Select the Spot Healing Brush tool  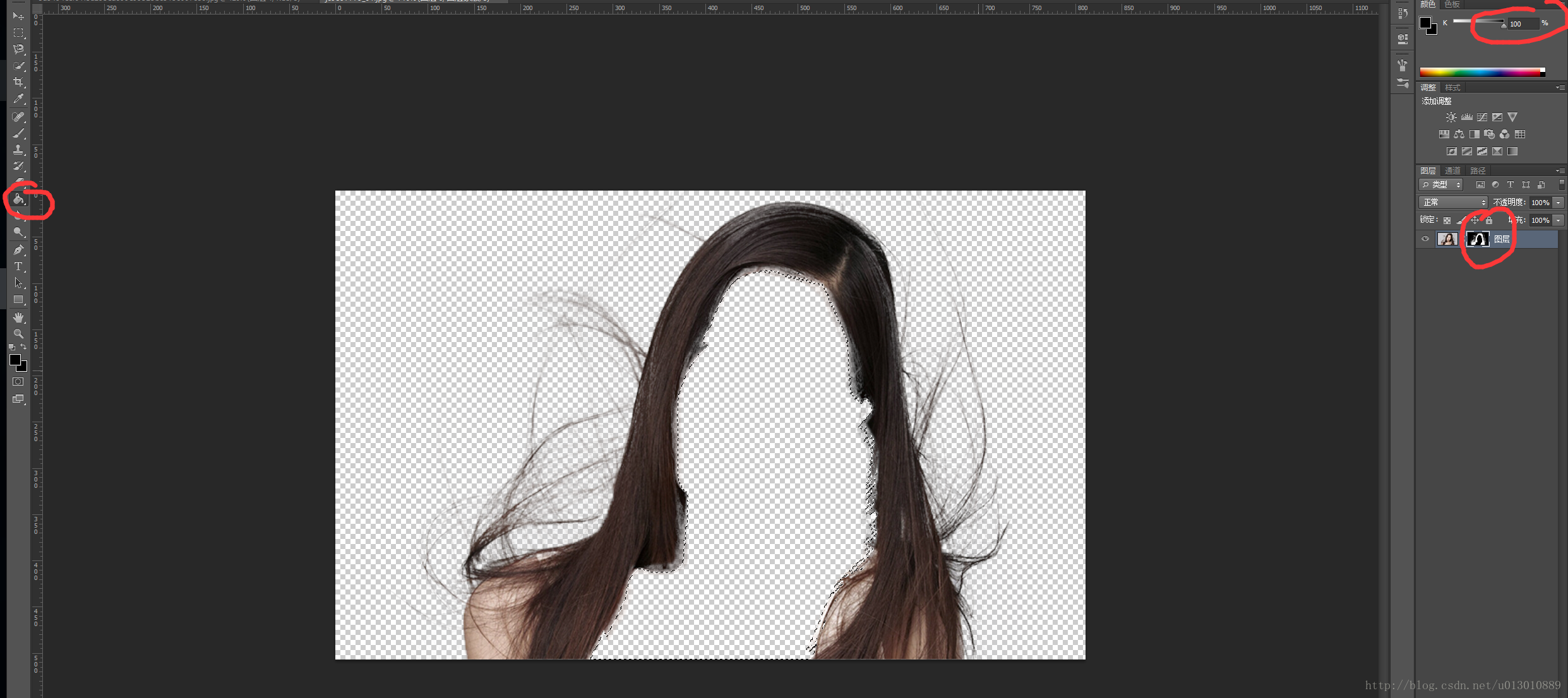click(18, 117)
